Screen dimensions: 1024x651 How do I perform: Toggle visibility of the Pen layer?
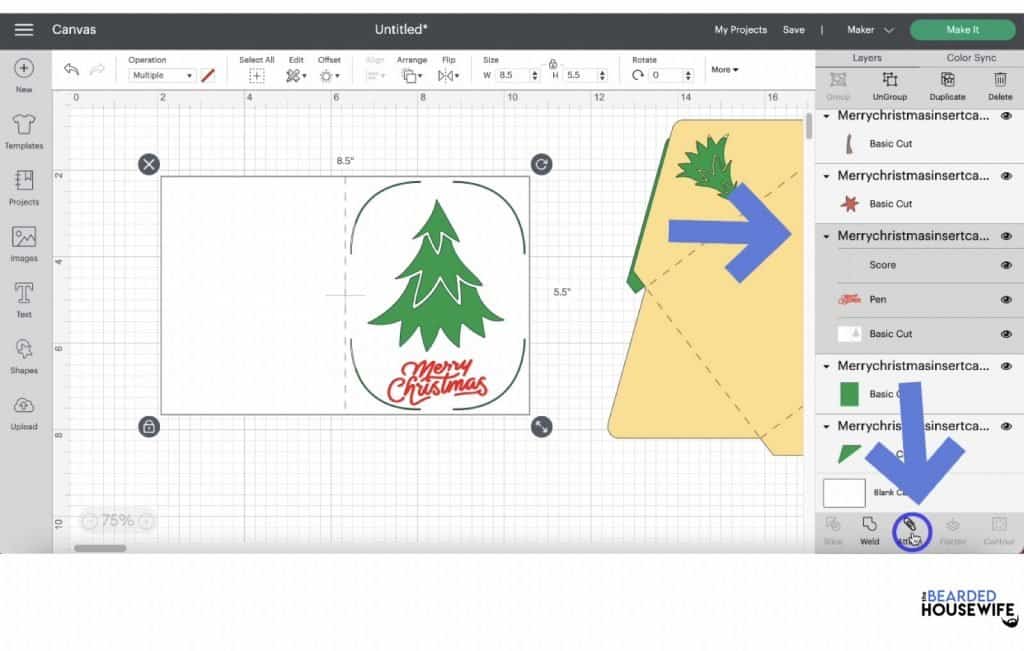coord(1006,298)
